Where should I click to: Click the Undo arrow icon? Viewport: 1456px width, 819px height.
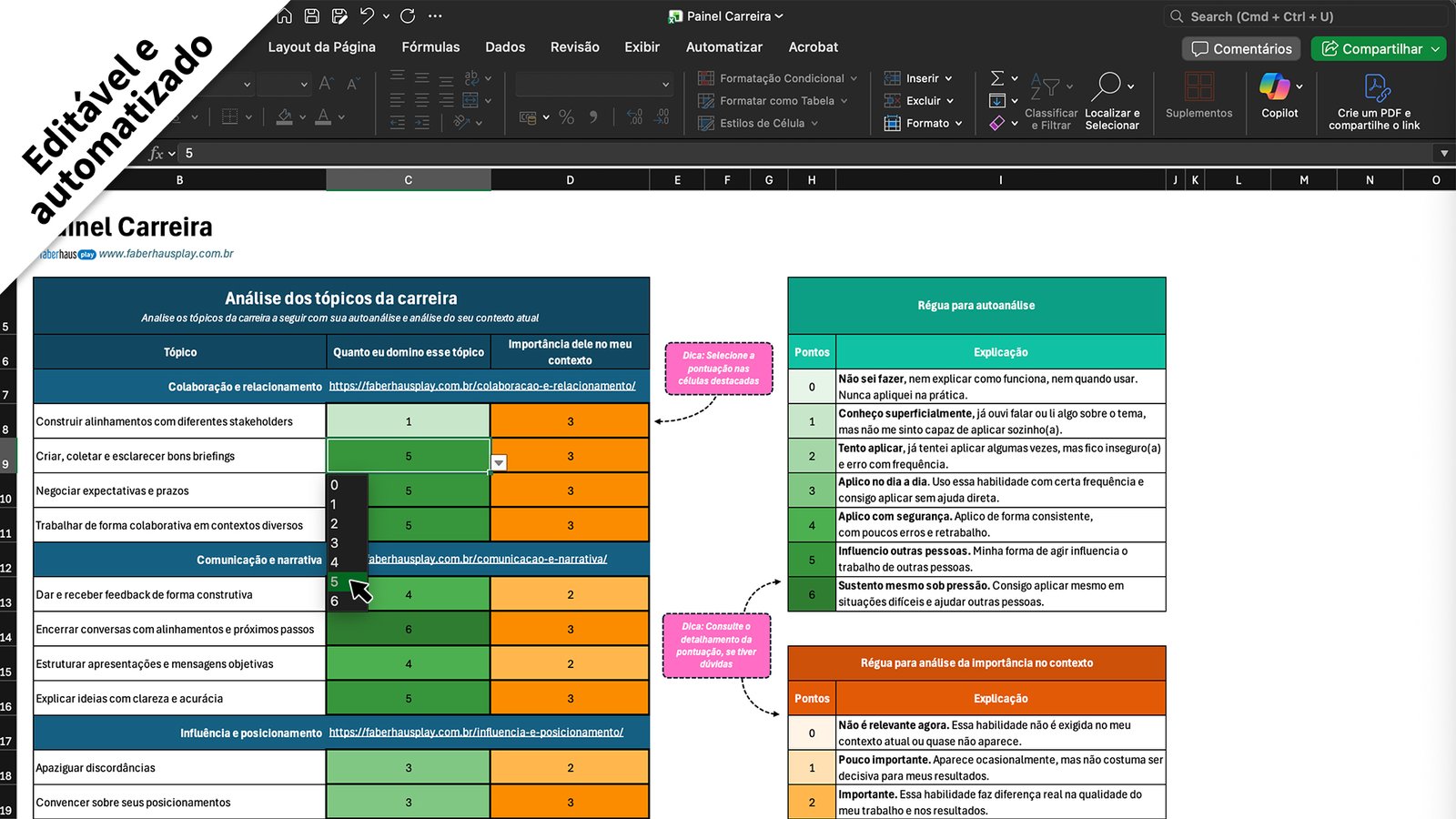click(367, 15)
